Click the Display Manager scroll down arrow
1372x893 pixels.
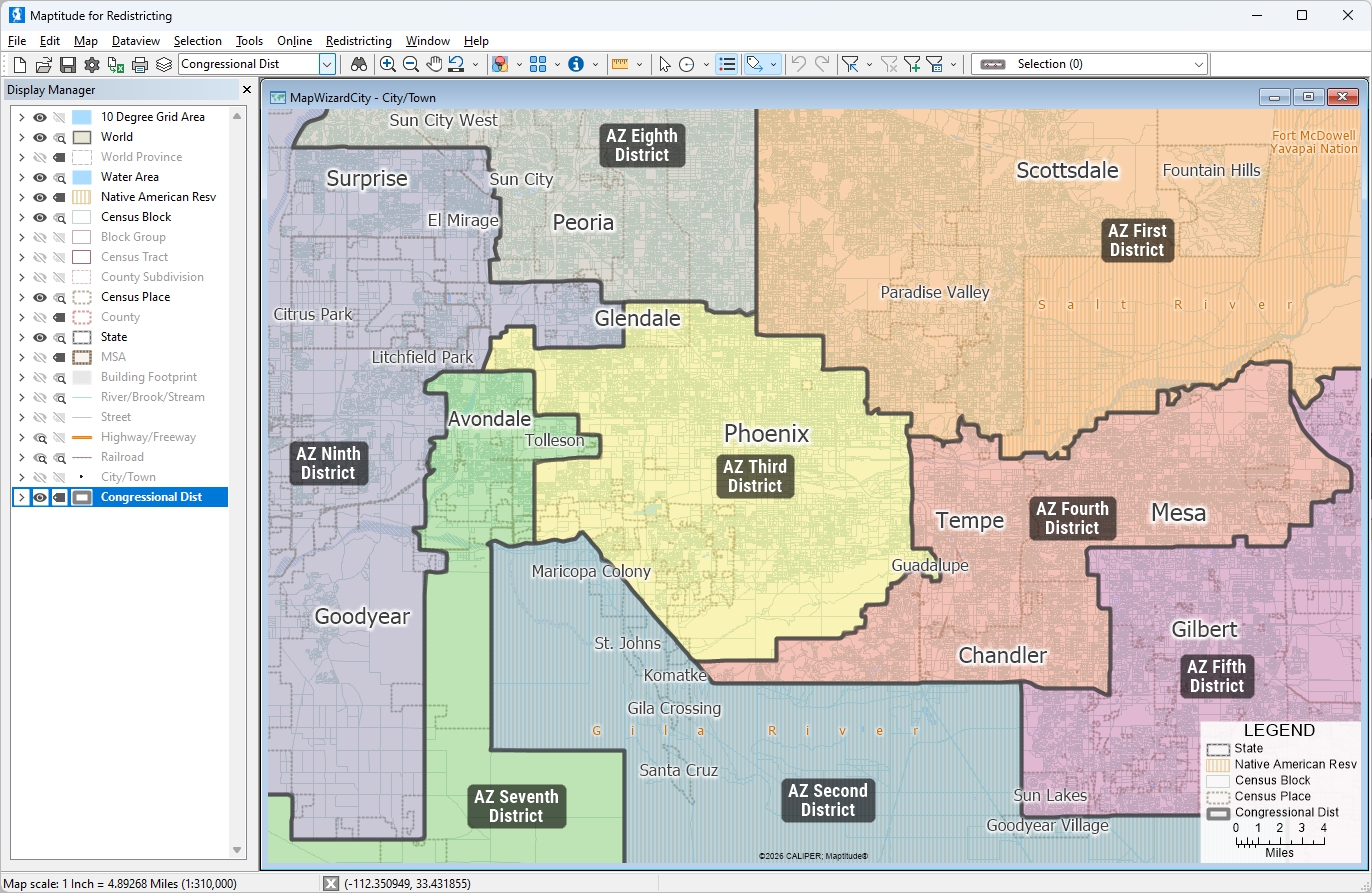[x=238, y=850]
